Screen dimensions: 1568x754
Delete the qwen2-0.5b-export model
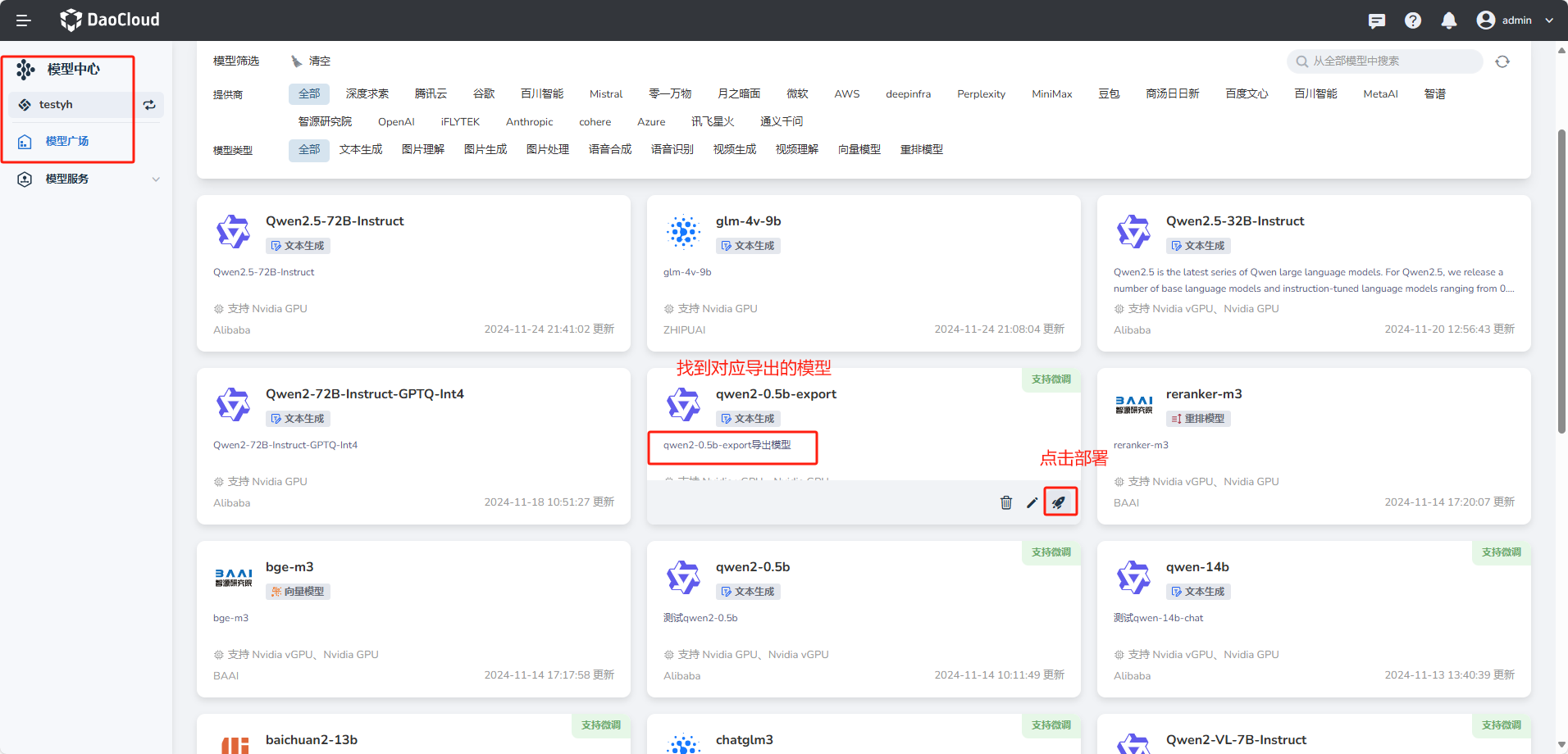(1006, 502)
